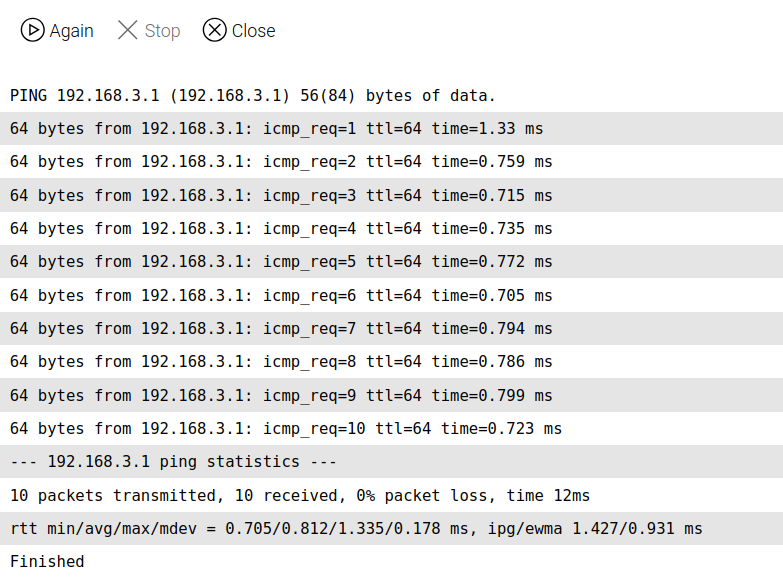Click the icmp_req=8 ping result line
The width and height of the screenshot is (783, 587).
(281, 362)
